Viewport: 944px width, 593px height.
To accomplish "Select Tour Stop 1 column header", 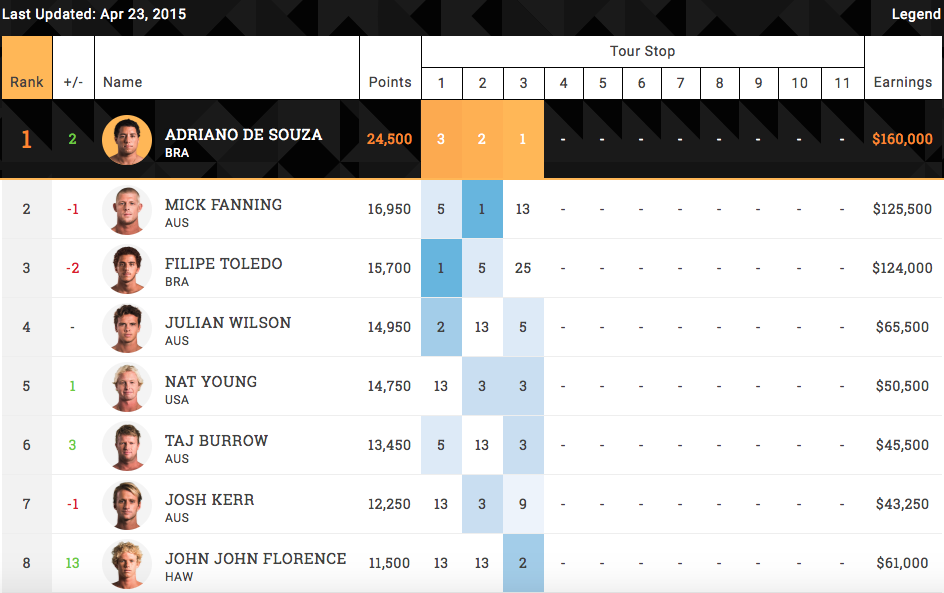I will point(441,83).
